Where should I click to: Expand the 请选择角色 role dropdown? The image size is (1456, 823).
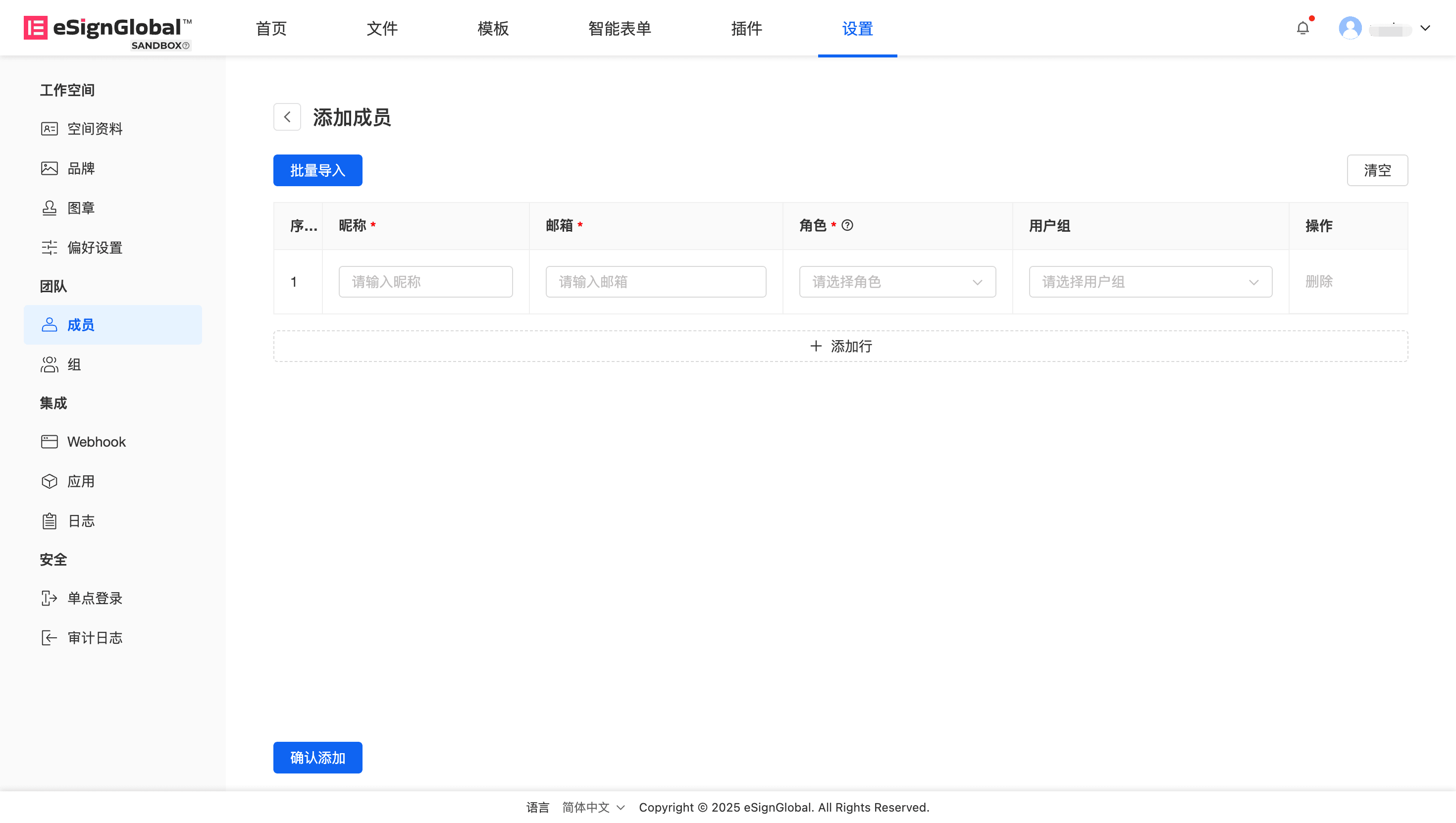pos(897,281)
